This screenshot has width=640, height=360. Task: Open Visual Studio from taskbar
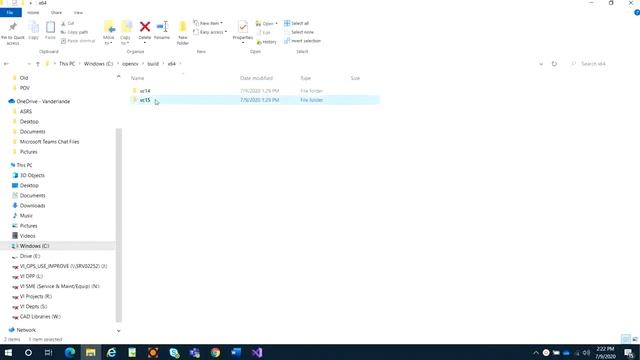(x=257, y=352)
